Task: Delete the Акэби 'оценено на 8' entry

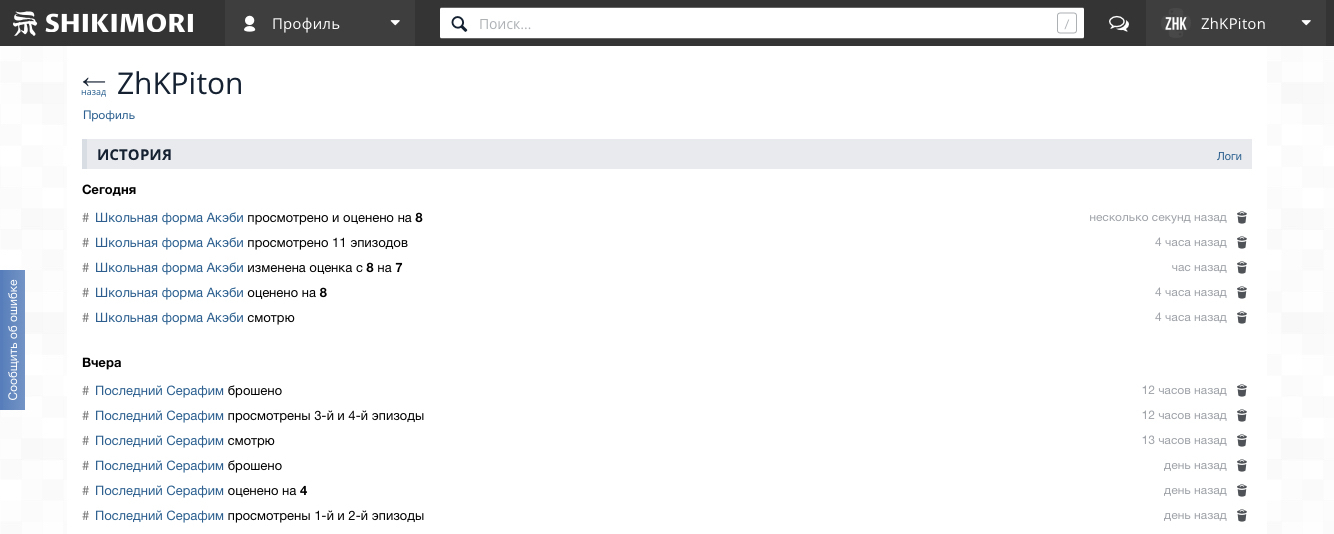Action: click(1242, 292)
